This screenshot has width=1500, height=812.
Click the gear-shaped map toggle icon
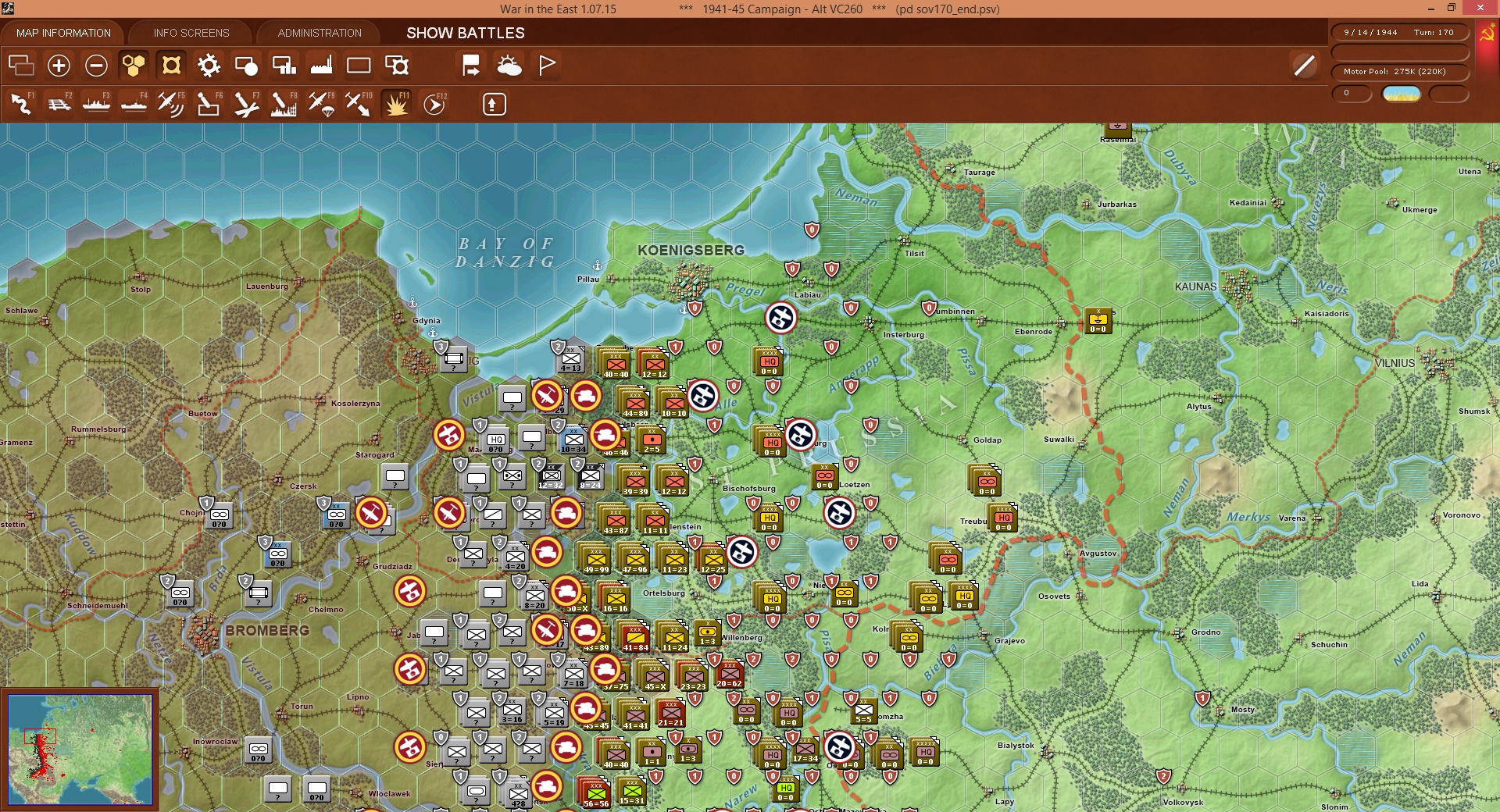(x=209, y=66)
